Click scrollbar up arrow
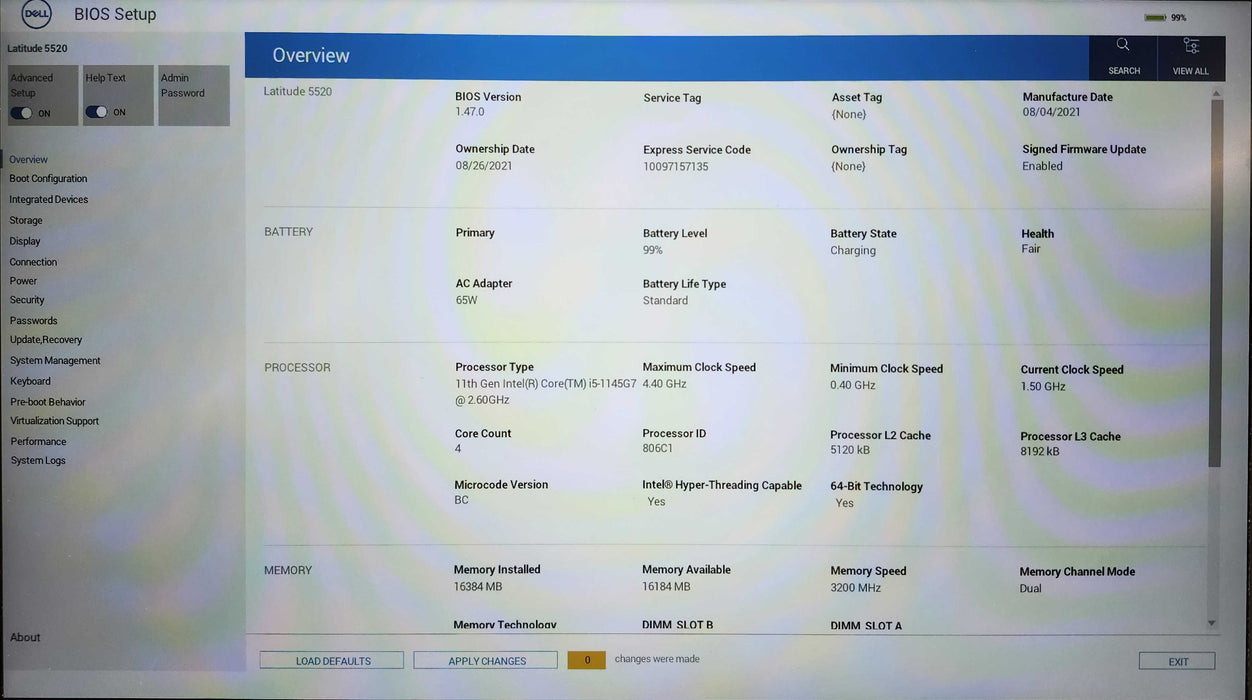This screenshot has width=1252, height=700. pos(1215,93)
